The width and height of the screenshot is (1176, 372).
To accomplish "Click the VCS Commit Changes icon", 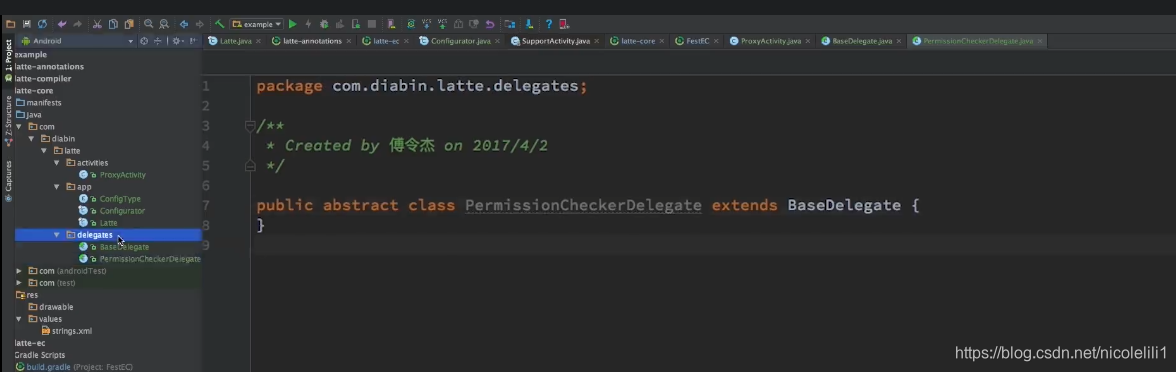I will point(442,24).
